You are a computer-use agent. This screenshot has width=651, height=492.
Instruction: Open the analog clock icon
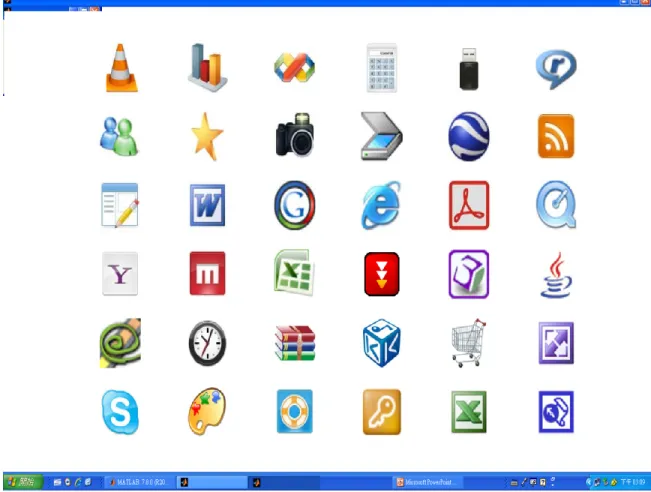[207, 343]
